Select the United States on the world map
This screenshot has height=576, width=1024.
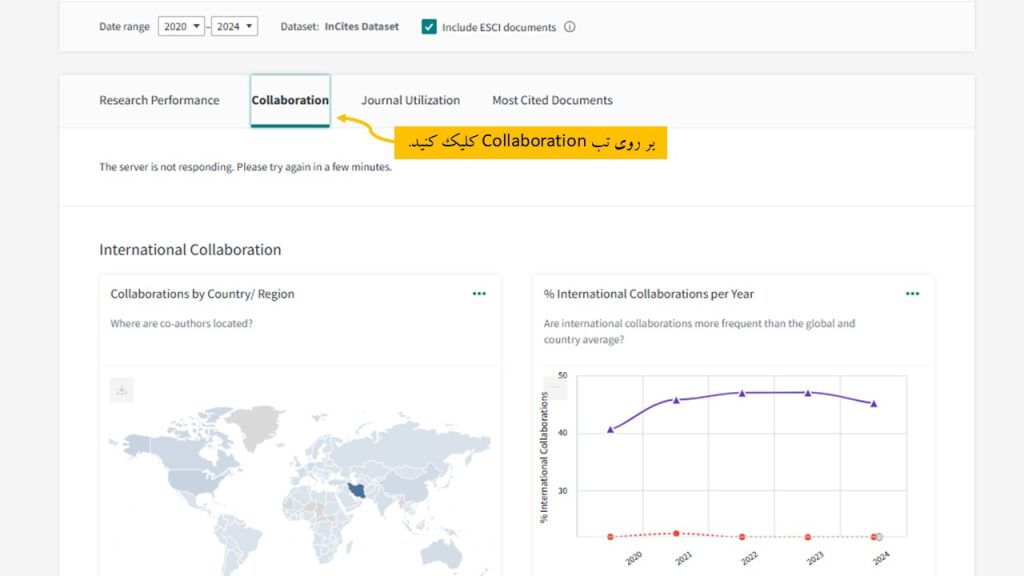tap(190, 482)
